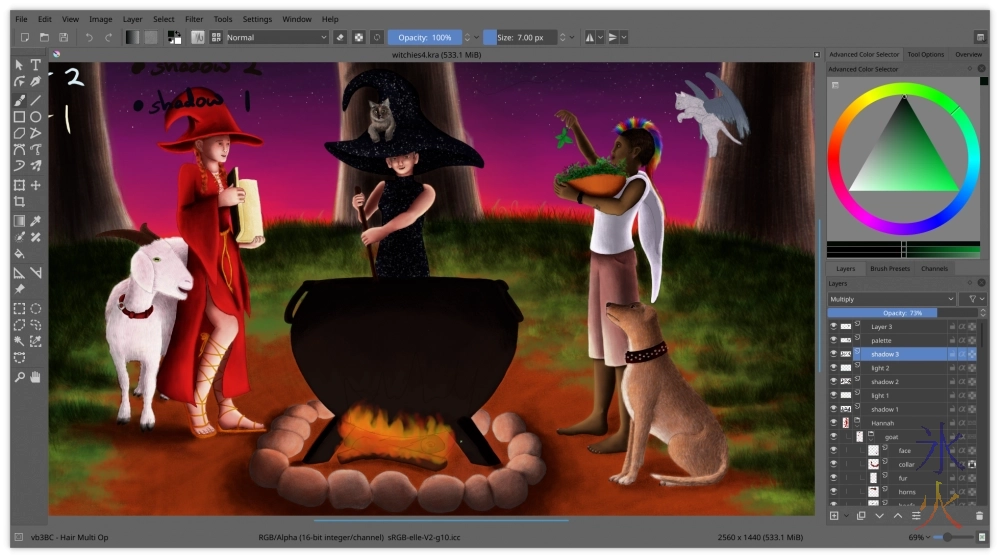1000x558 pixels.
Task: Select the Text tool in the toolbox
Action: point(36,65)
